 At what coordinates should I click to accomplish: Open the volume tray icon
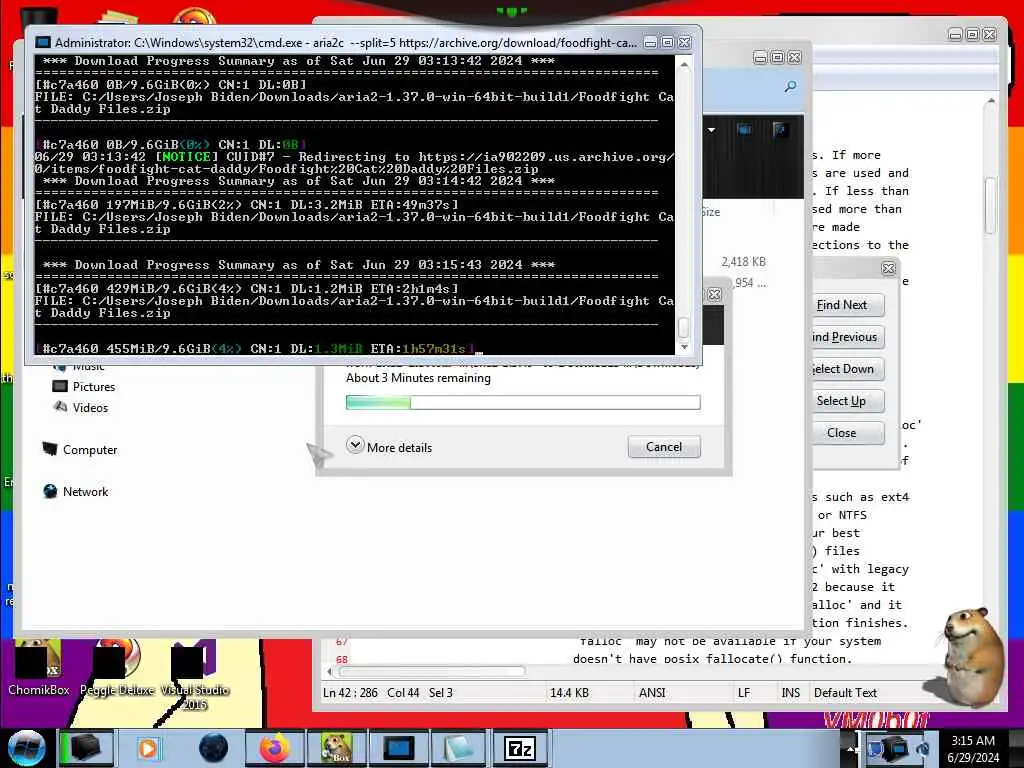click(x=922, y=749)
